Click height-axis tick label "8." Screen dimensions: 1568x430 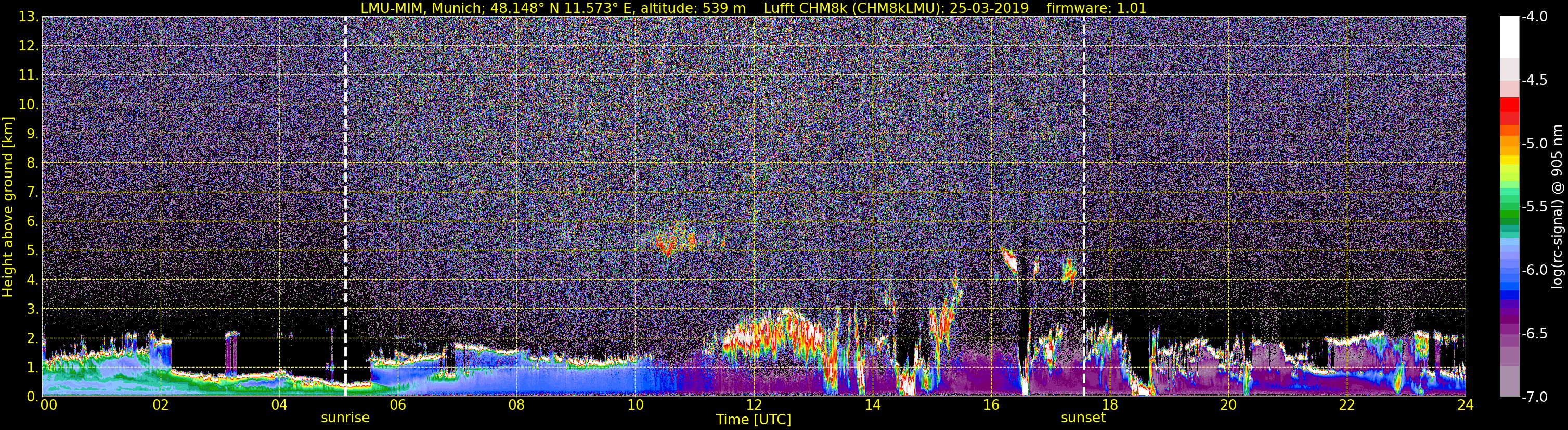[32, 163]
